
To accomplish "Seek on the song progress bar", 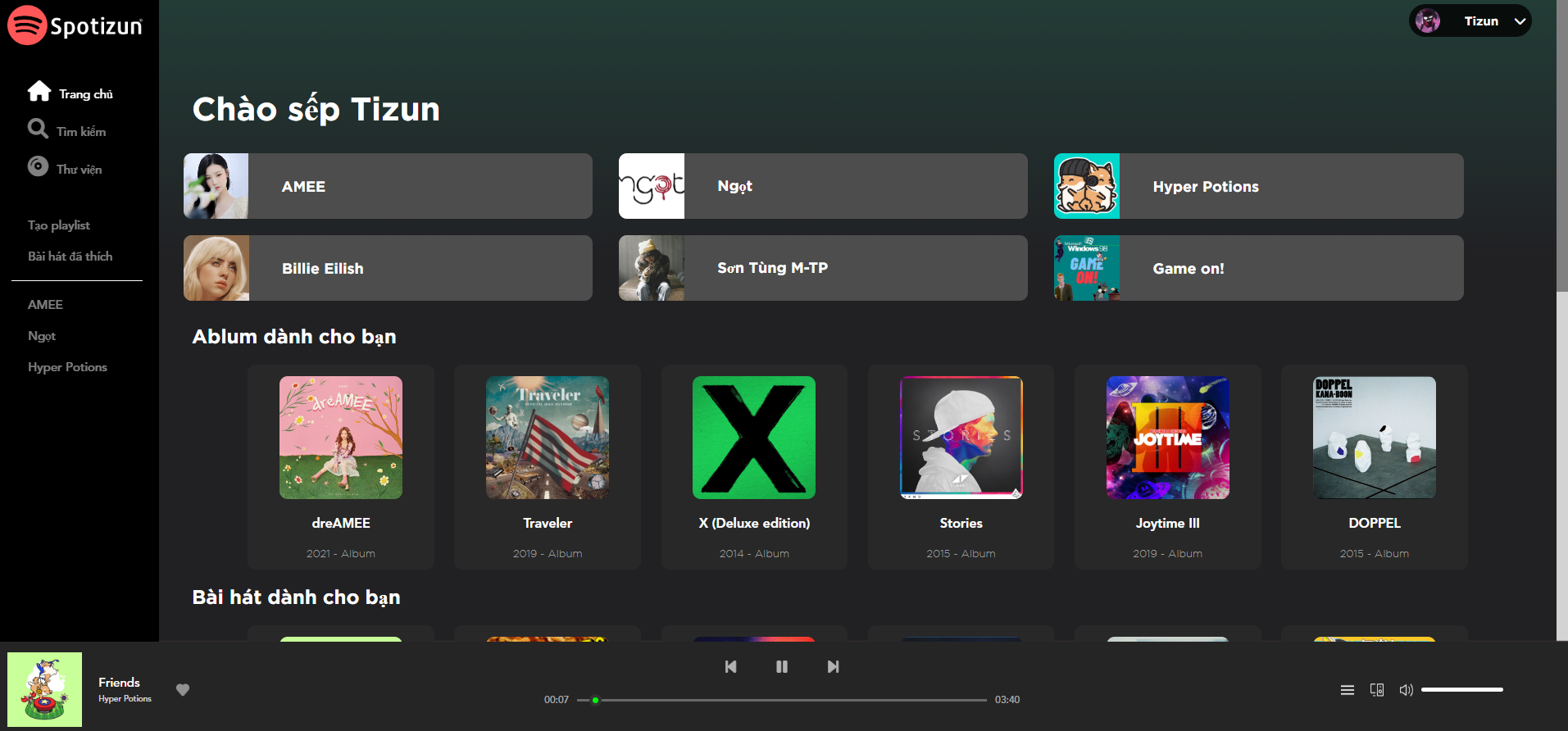I will (782, 700).
